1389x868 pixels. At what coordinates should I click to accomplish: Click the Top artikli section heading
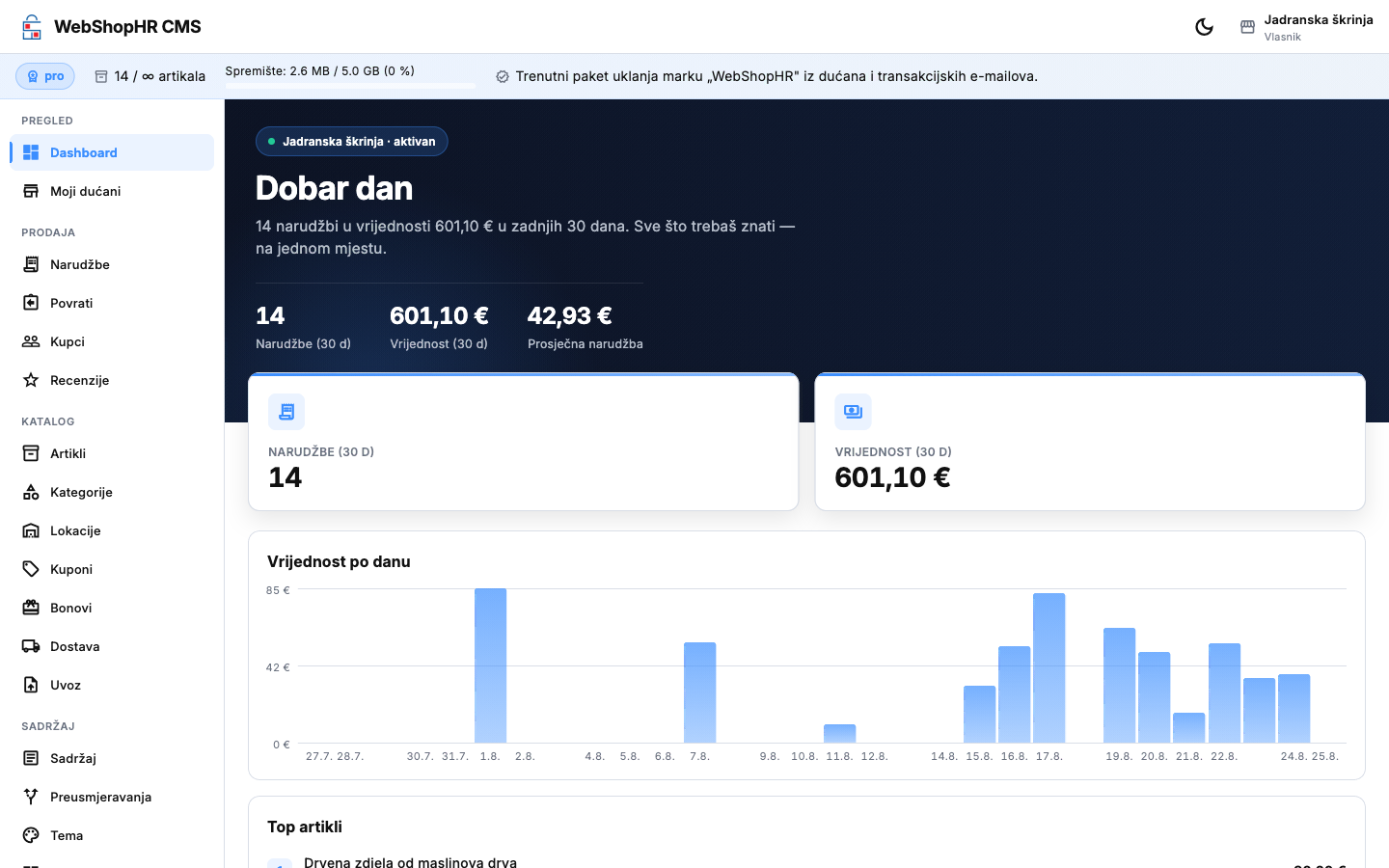[305, 827]
